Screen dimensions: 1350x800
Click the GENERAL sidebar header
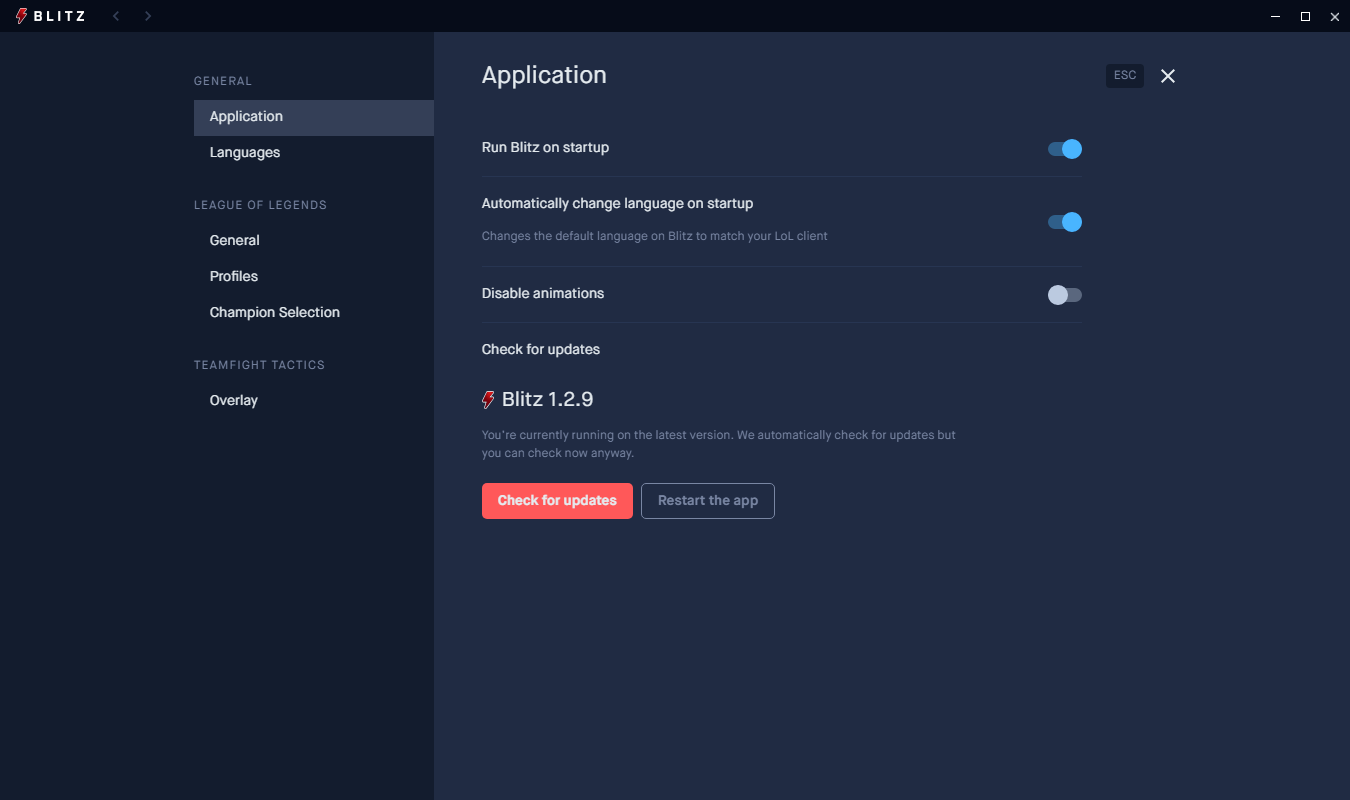point(223,81)
